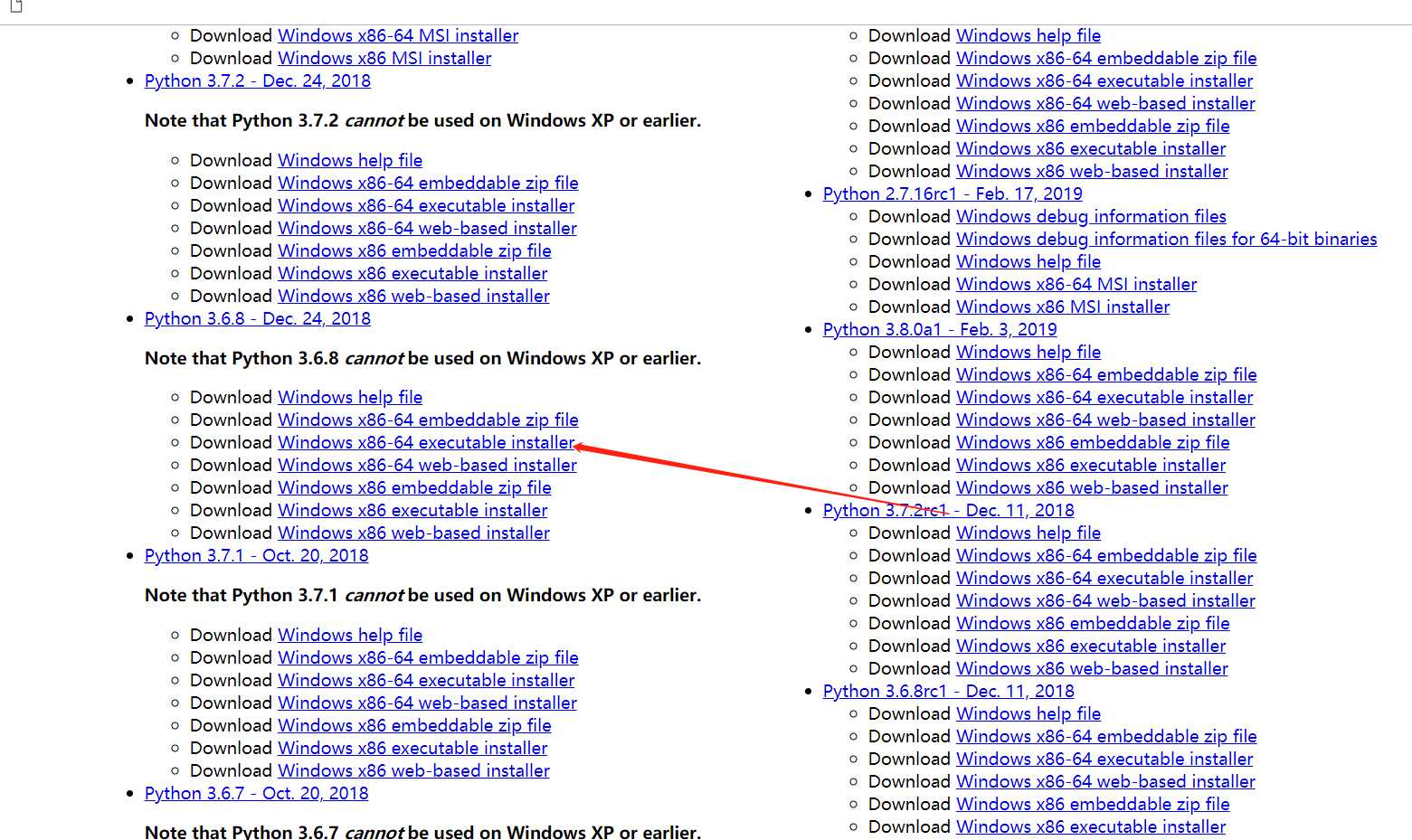
Task: Open the Python 3.7.2rc1 - Dec. 11, 2018 release link
Action: (x=949, y=510)
